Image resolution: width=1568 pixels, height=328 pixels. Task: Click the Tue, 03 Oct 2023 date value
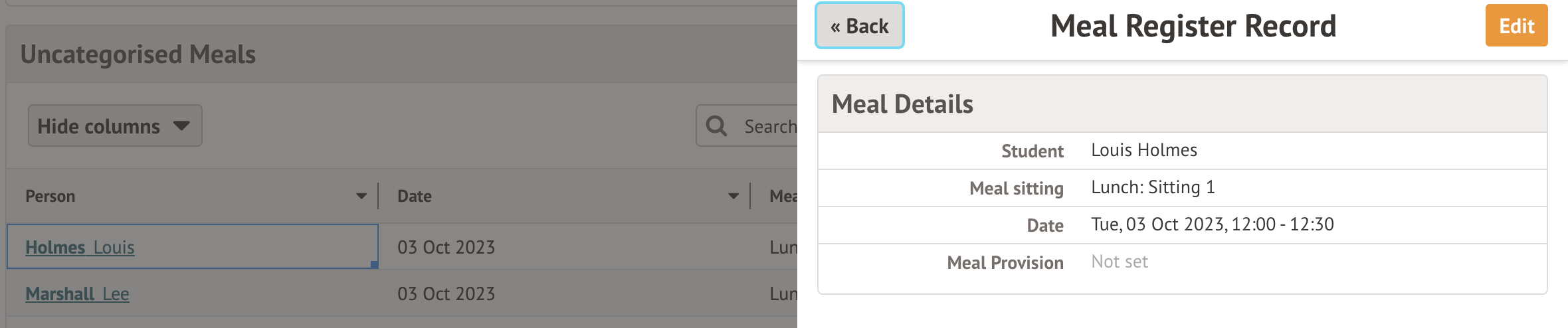pyautogui.click(x=1212, y=224)
